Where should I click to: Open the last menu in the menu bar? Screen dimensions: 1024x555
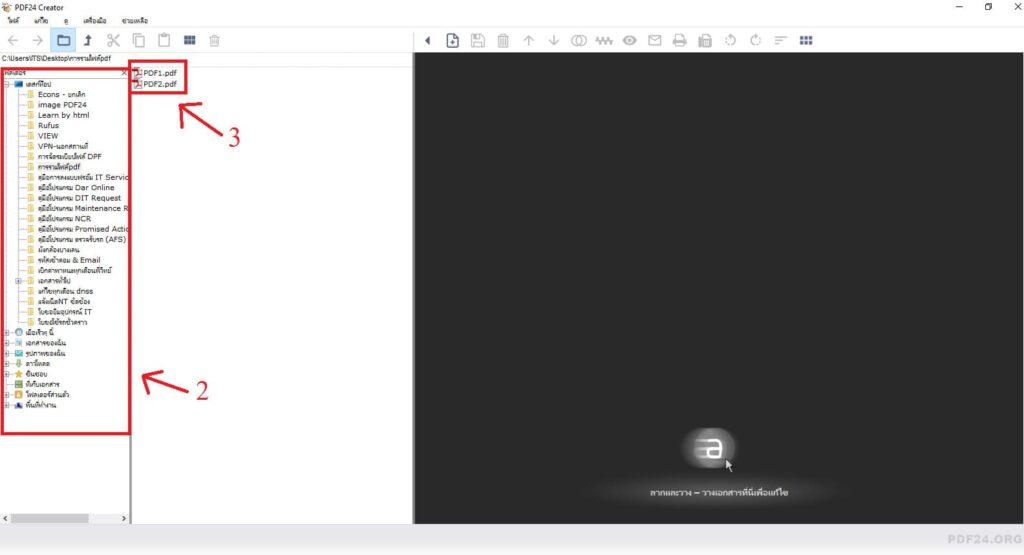137,20
